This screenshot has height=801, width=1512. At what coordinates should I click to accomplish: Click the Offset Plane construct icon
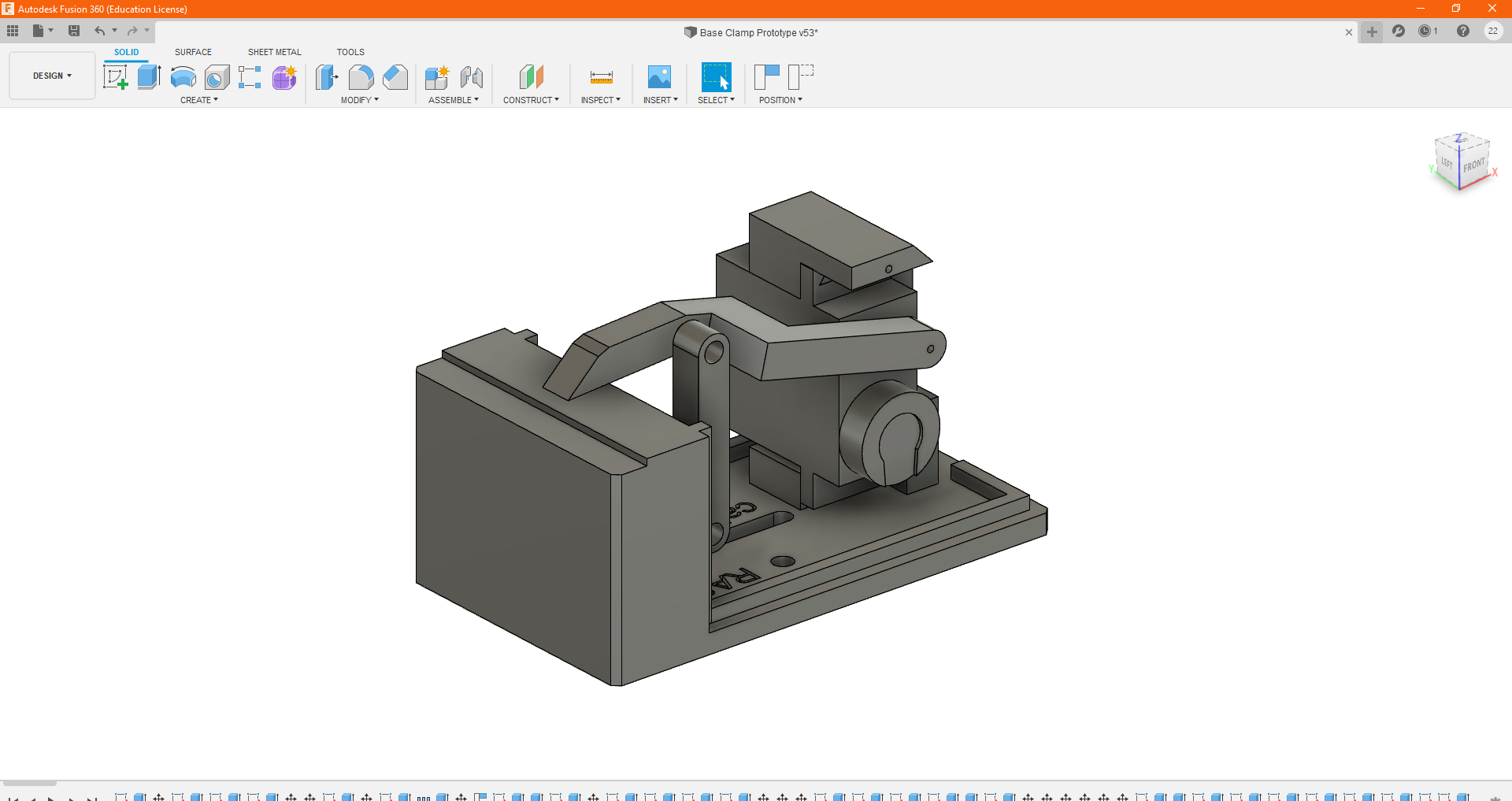pyautogui.click(x=531, y=77)
